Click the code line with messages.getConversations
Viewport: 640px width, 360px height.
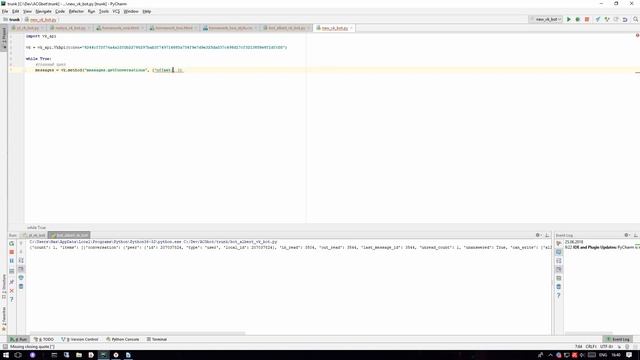click(x=108, y=70)
